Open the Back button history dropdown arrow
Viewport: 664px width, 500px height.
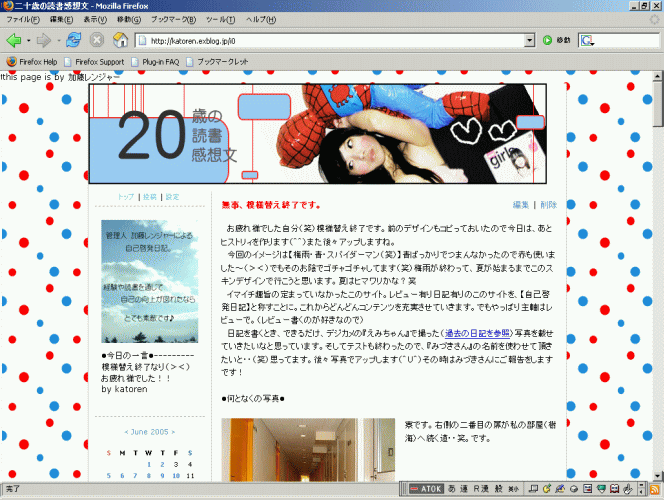pyautogui.click(x=28, y=41)
